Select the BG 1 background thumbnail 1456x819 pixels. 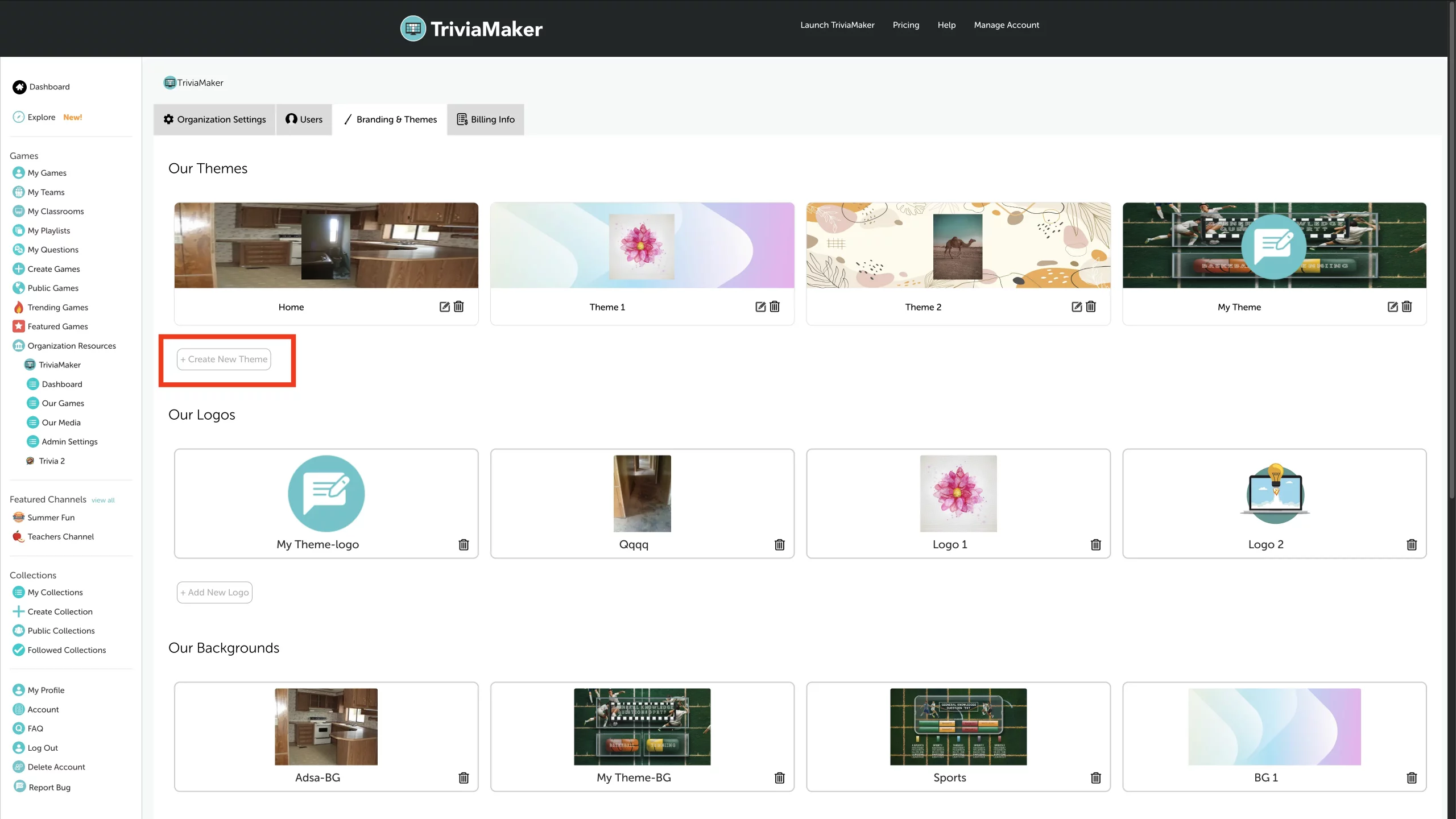[1275, 727]
